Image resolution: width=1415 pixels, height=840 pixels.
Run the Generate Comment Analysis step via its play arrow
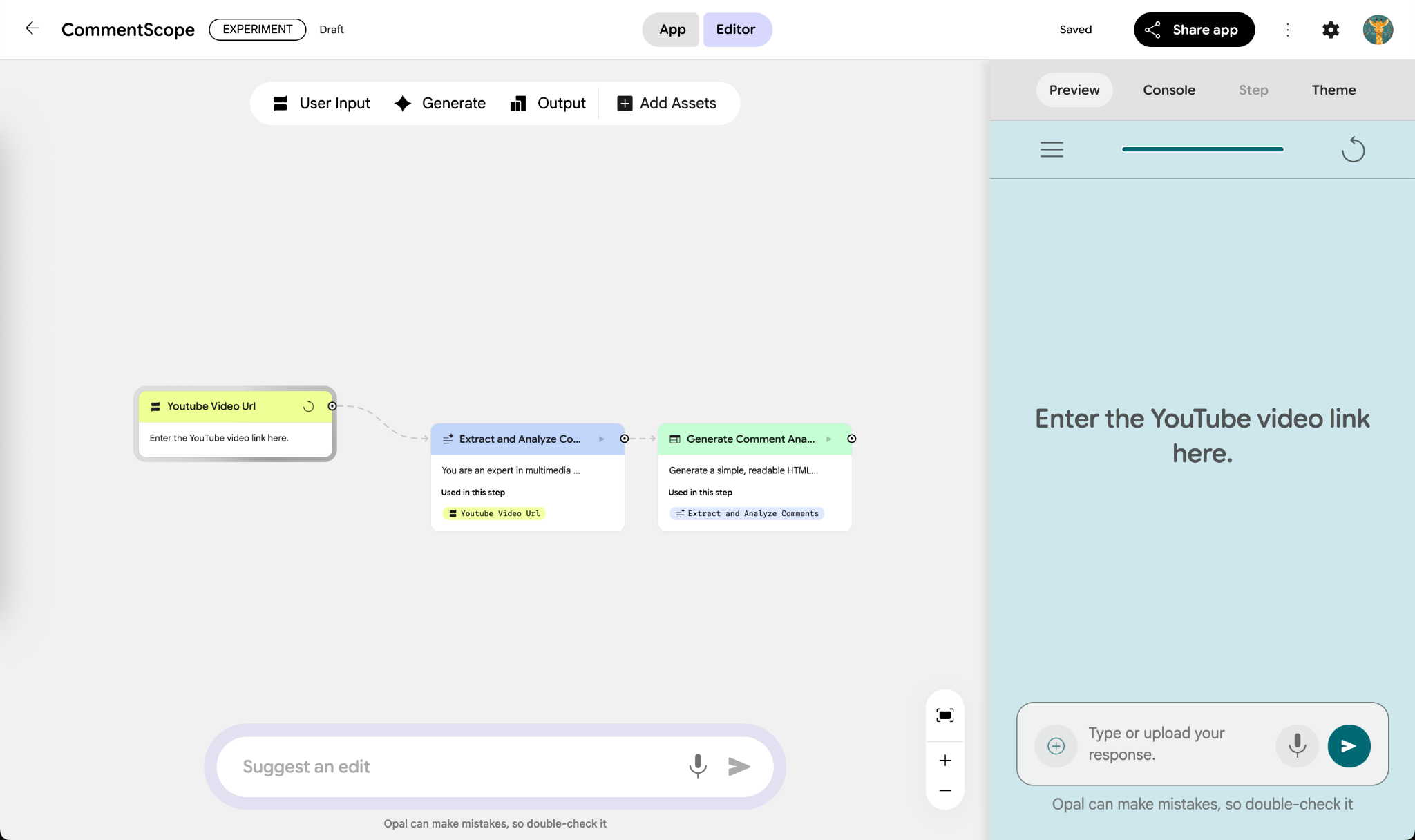828,439
